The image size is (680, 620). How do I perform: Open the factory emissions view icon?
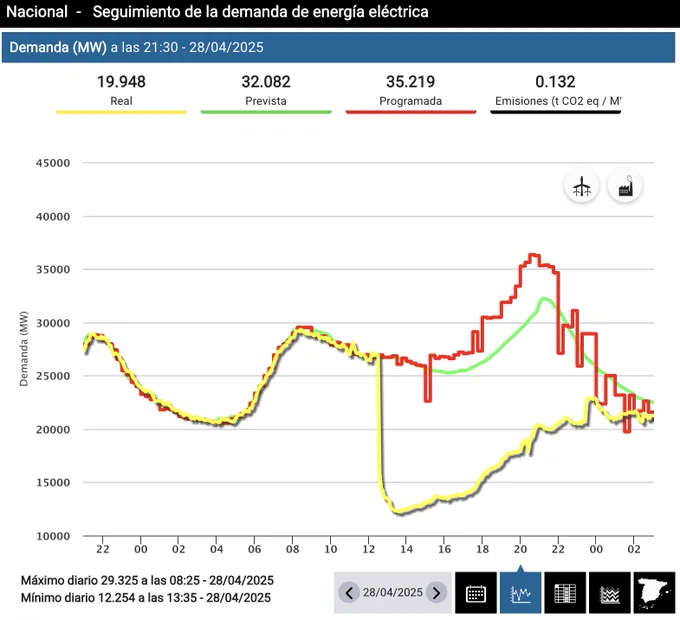pos(625,186)
